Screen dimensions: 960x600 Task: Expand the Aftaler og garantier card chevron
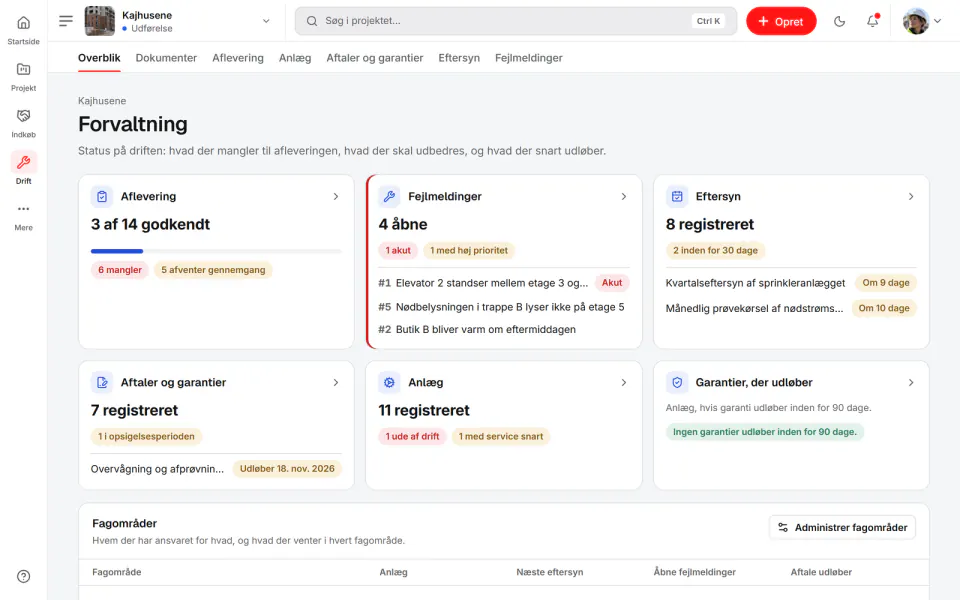(336, 383)
